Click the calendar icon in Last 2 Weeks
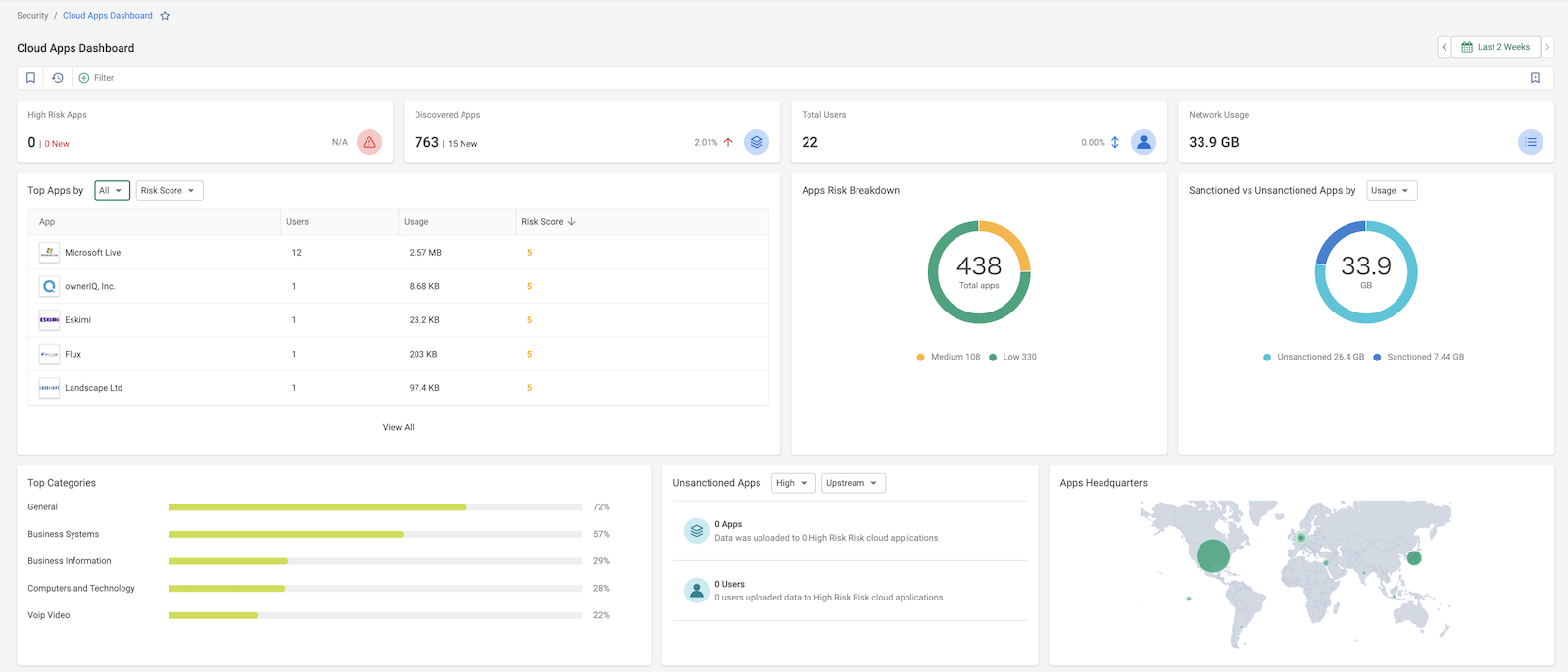This screenshot has height=672, width=1568. (1467, 47)
